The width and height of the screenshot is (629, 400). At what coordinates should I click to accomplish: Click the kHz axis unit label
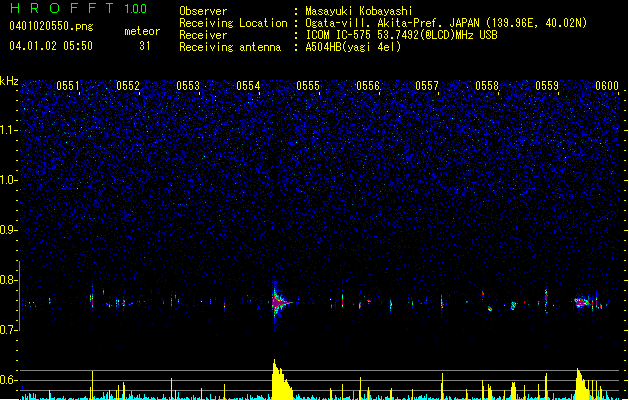[9, 81]
